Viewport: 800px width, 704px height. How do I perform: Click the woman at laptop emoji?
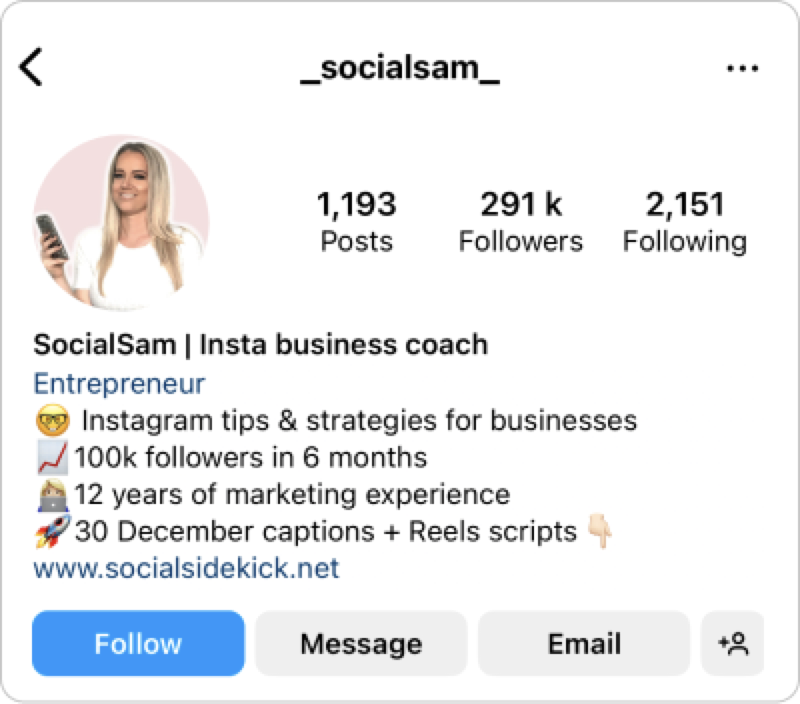[50, 495]
